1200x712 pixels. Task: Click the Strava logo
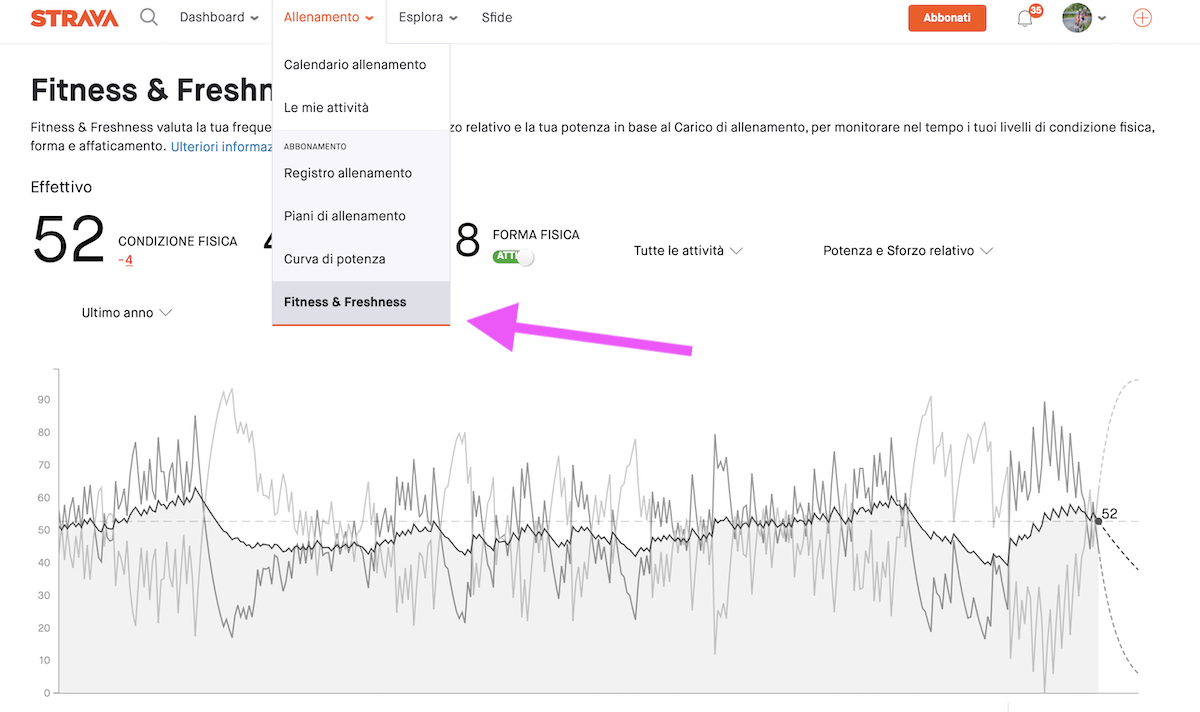point(74,18)
